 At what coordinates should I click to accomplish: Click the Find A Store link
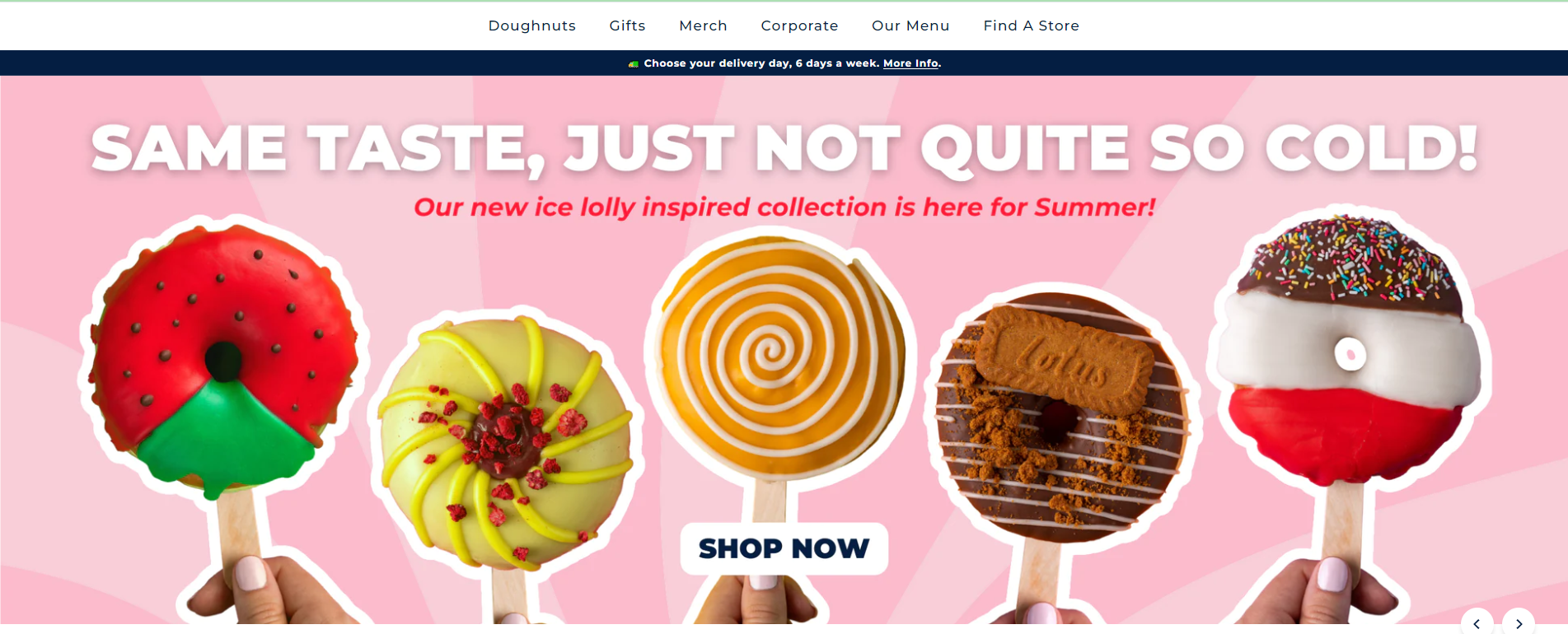1031,26
